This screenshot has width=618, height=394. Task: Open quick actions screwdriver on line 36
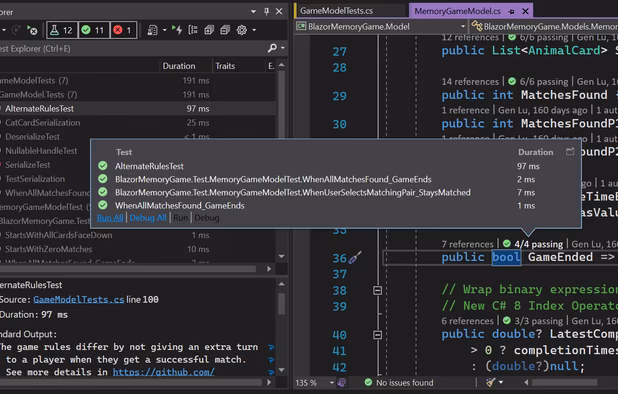click(x=355, y=258)
